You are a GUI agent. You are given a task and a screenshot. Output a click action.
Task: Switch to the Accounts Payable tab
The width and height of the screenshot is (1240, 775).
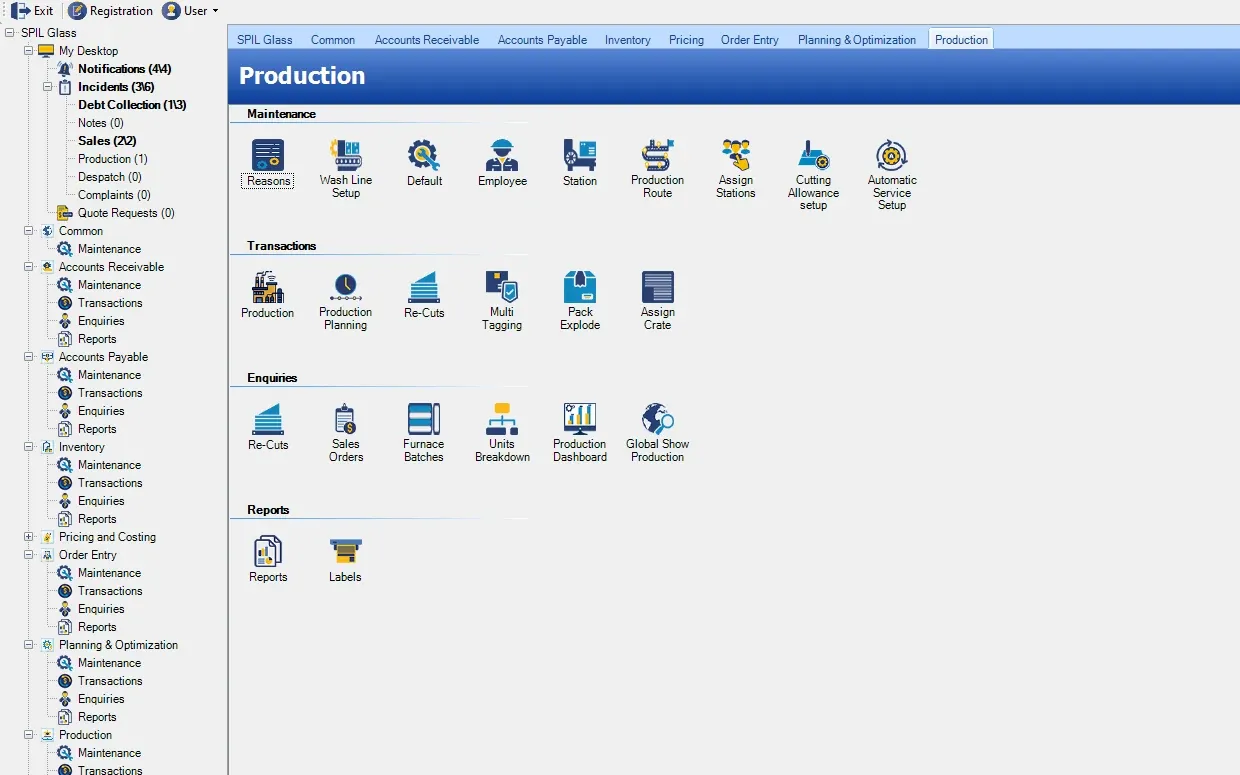click(x=543, y=40)
